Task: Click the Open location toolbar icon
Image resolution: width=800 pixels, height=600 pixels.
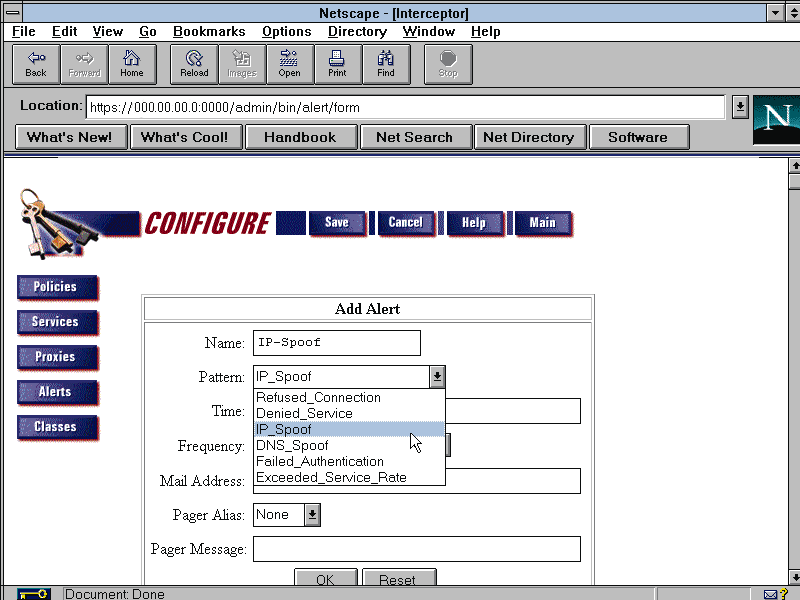Action: [289, 64]
